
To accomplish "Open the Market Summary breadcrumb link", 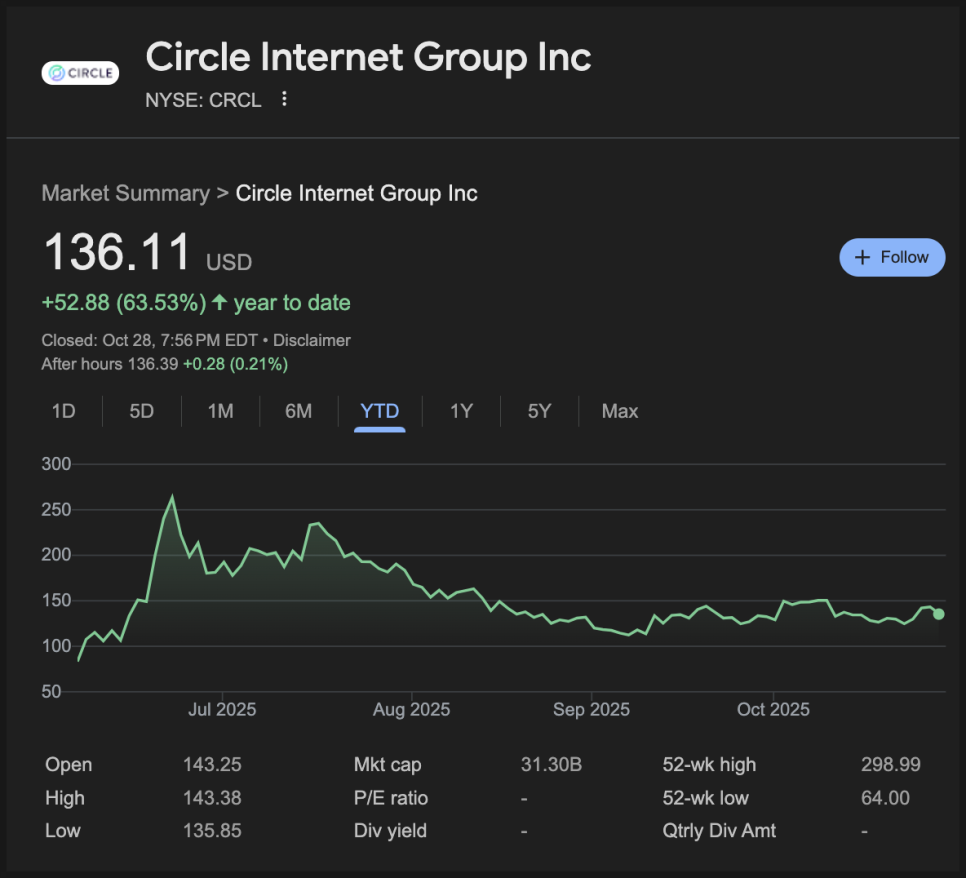I will (125, 193).
